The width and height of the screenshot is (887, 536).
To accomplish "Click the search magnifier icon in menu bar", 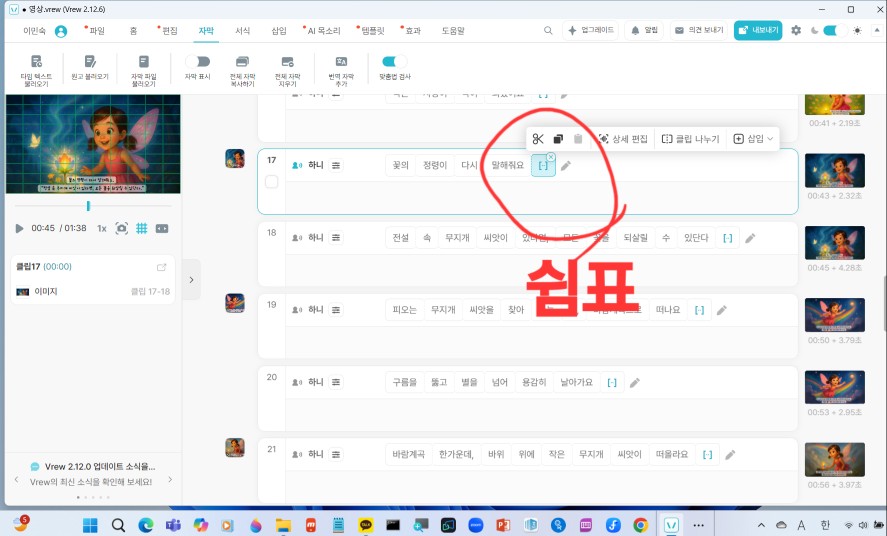I will coord(548,30).
